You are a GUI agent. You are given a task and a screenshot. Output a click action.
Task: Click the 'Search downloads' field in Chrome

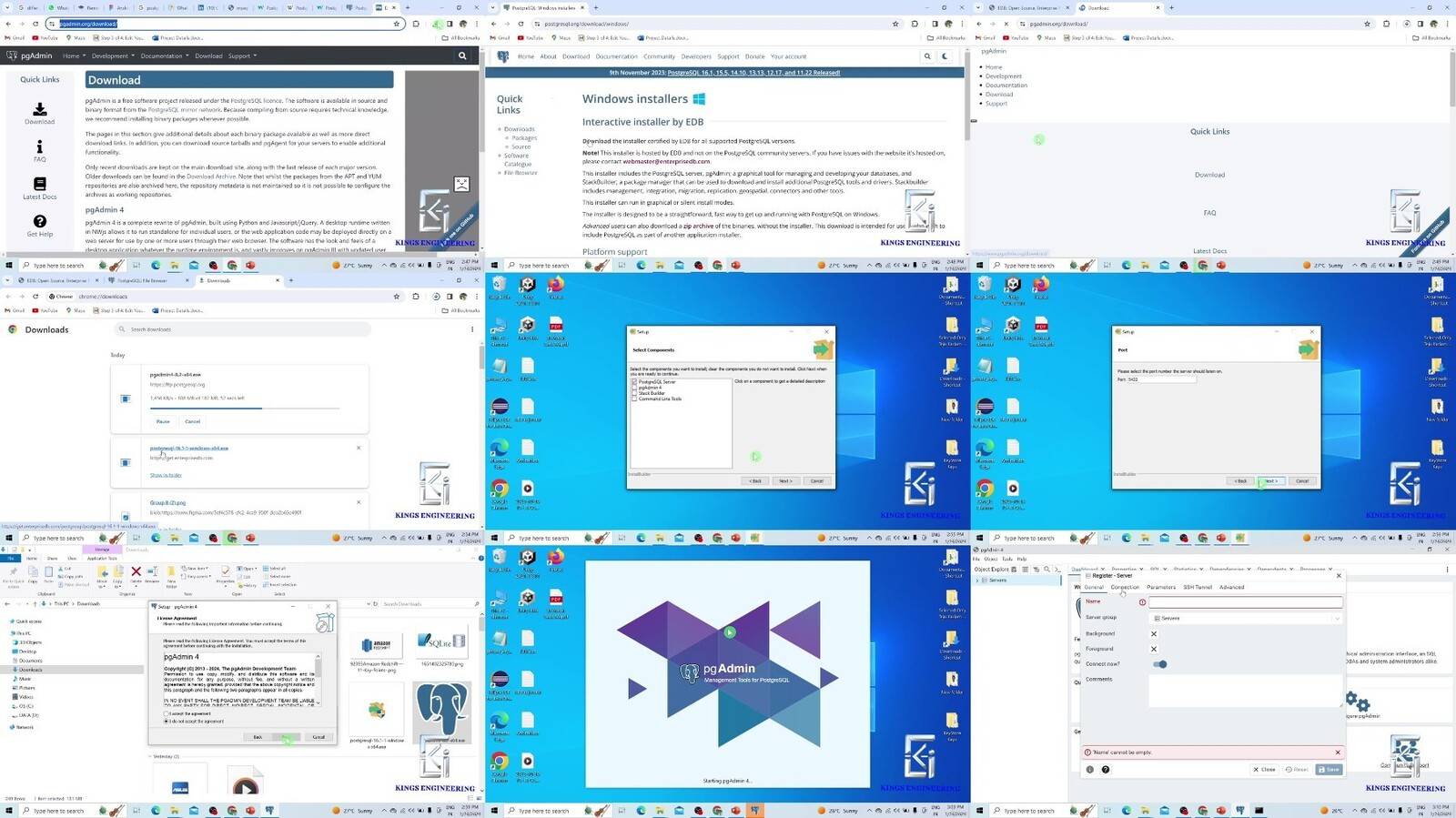[242, 329]
